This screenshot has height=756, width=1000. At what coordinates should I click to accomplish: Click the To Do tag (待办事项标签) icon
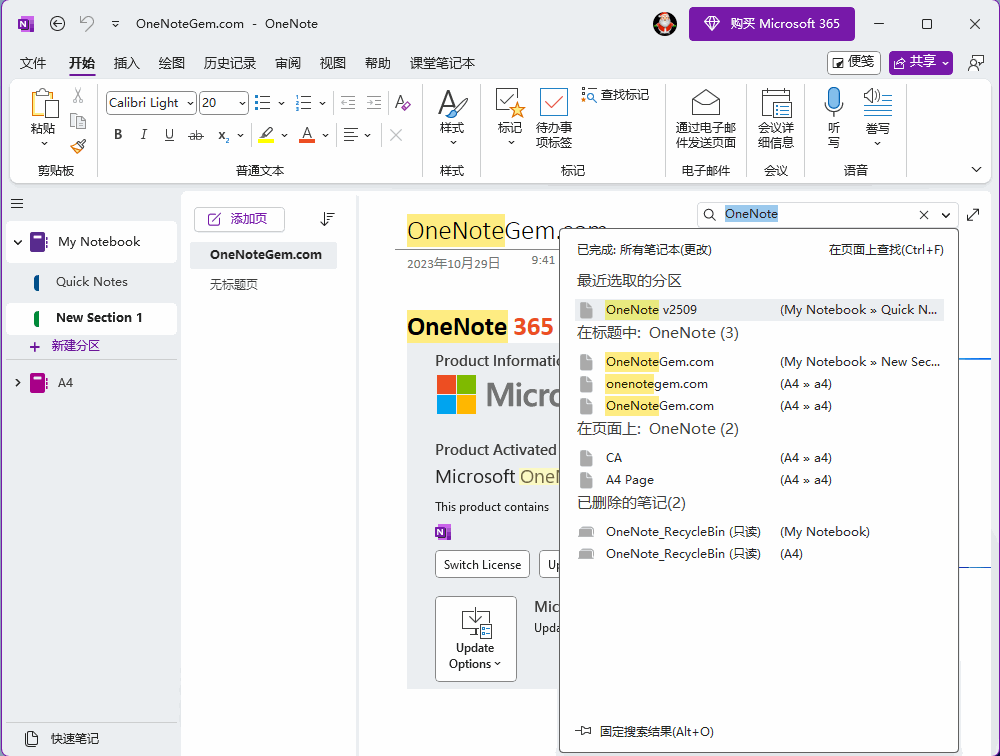[x=553, y=103]
